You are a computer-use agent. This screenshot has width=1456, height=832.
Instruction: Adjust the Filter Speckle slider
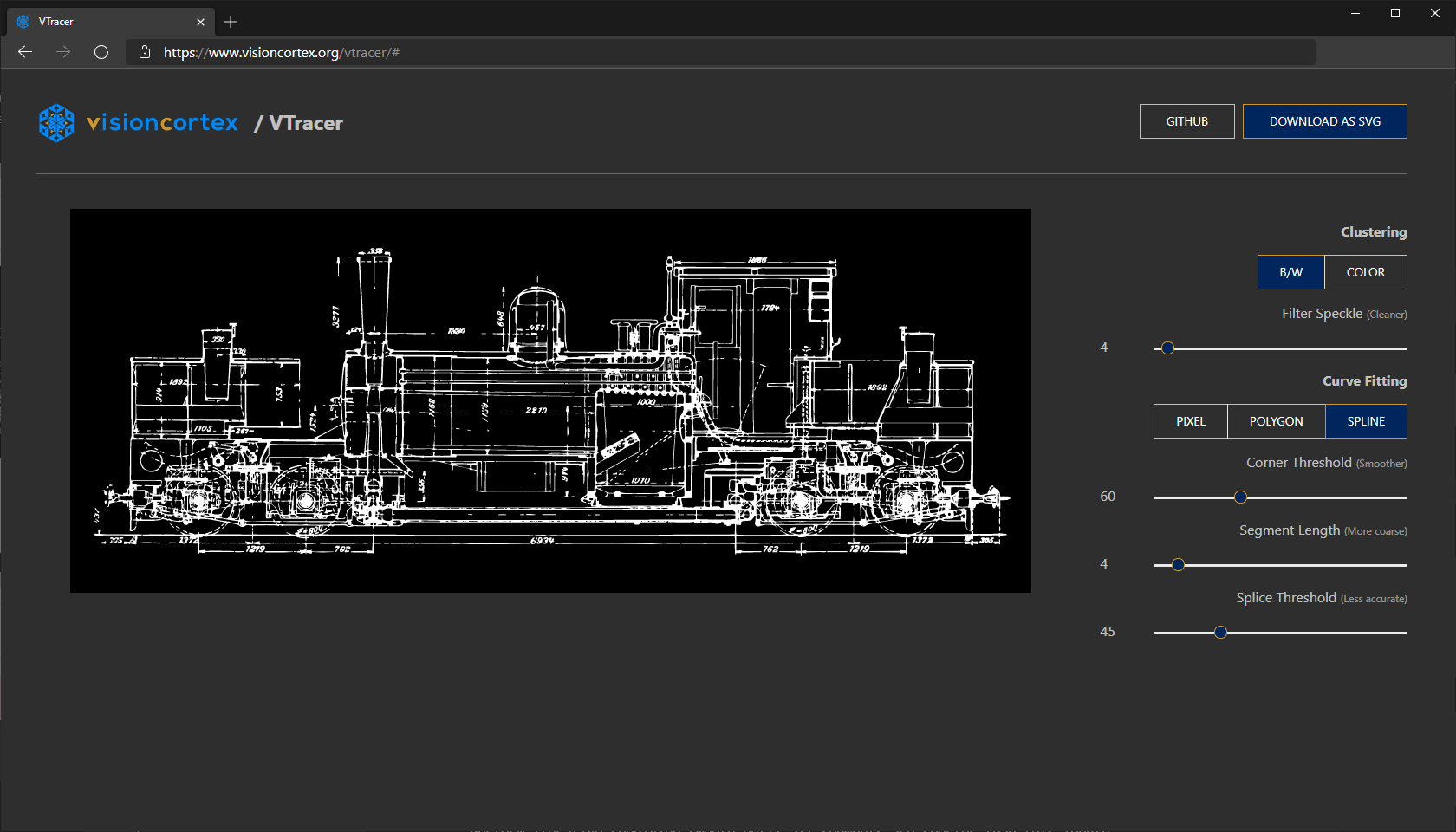coord(1167,348)
